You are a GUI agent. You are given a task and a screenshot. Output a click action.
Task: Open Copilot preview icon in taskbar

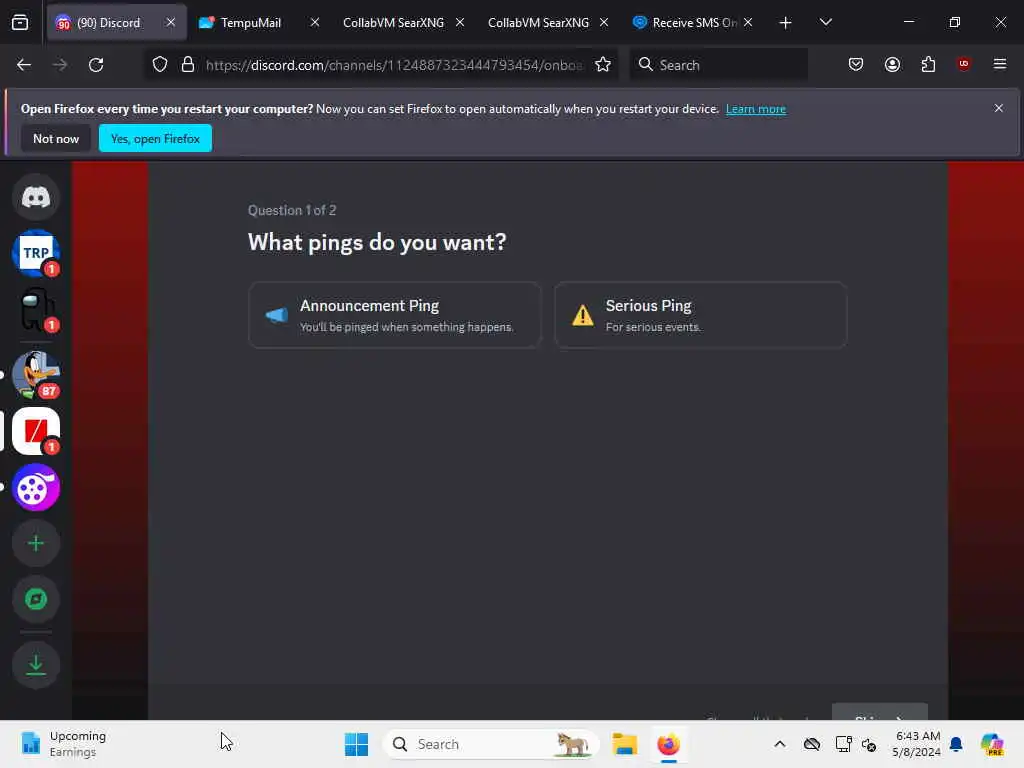[992, 744]
